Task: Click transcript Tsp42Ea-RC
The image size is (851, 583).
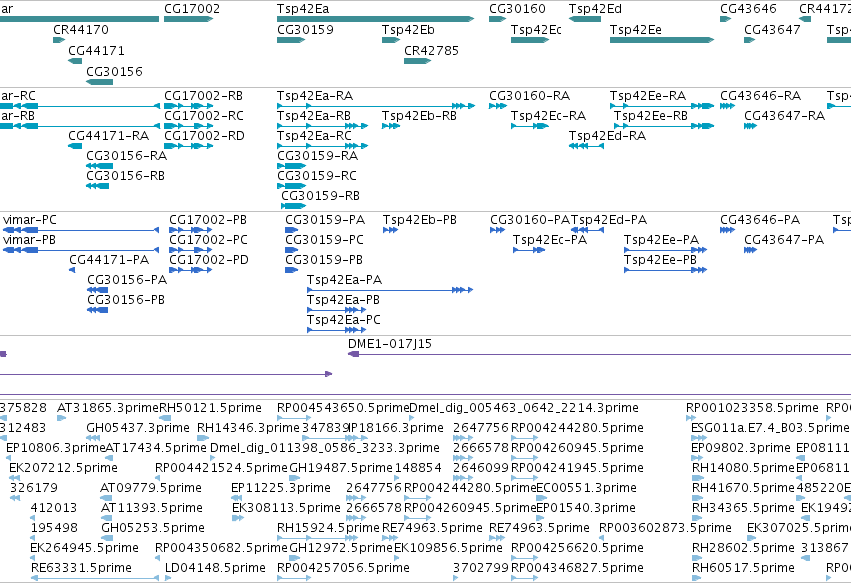Action: coord(322,146)
